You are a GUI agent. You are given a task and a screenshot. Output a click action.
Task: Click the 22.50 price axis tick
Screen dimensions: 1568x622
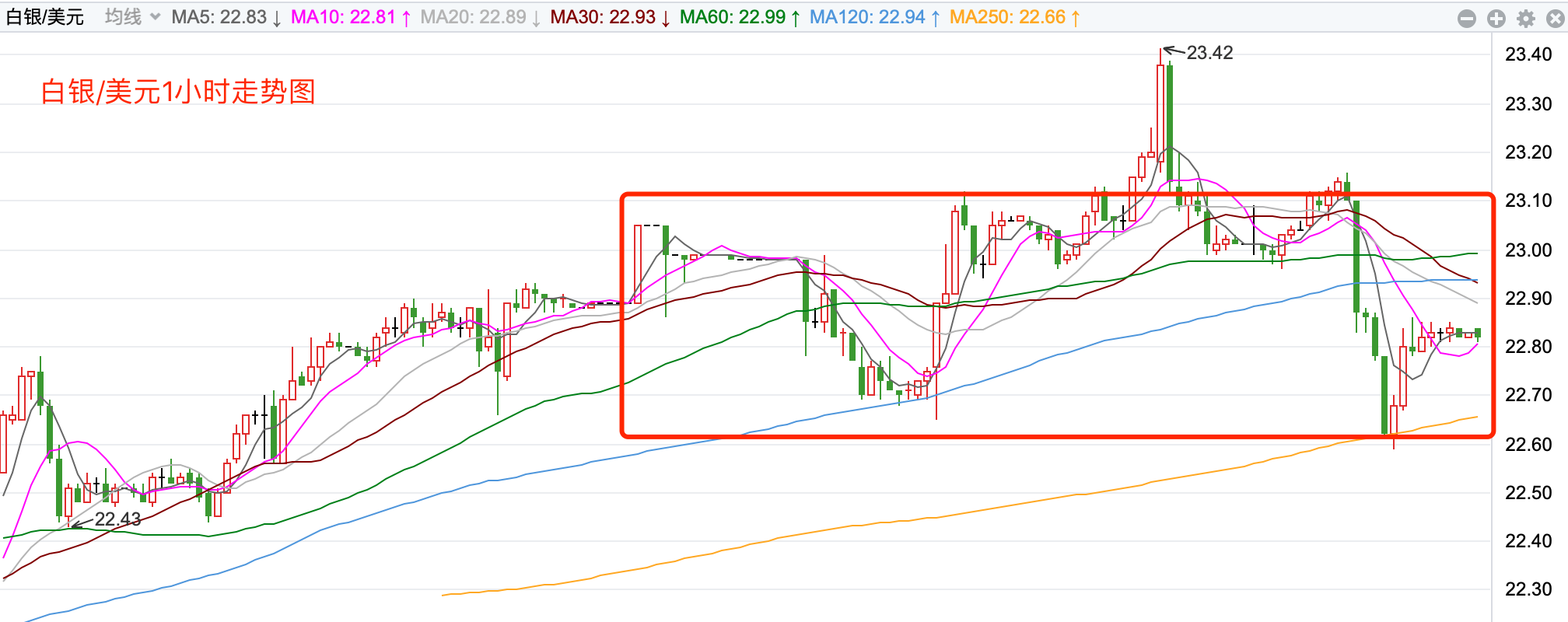pos(1528,492)
